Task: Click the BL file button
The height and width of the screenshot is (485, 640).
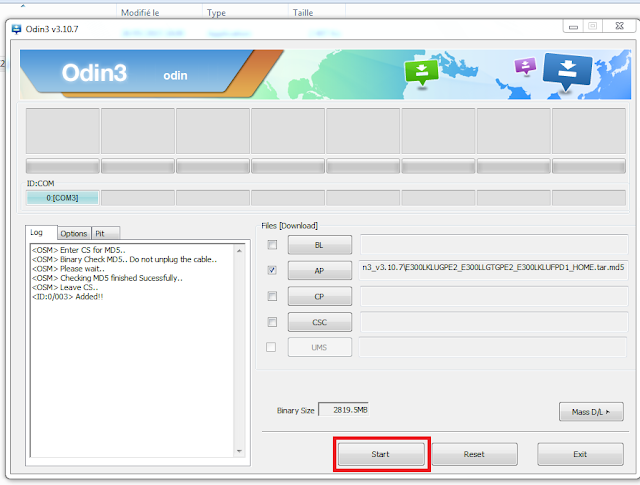Action: (x=320, y=245)
